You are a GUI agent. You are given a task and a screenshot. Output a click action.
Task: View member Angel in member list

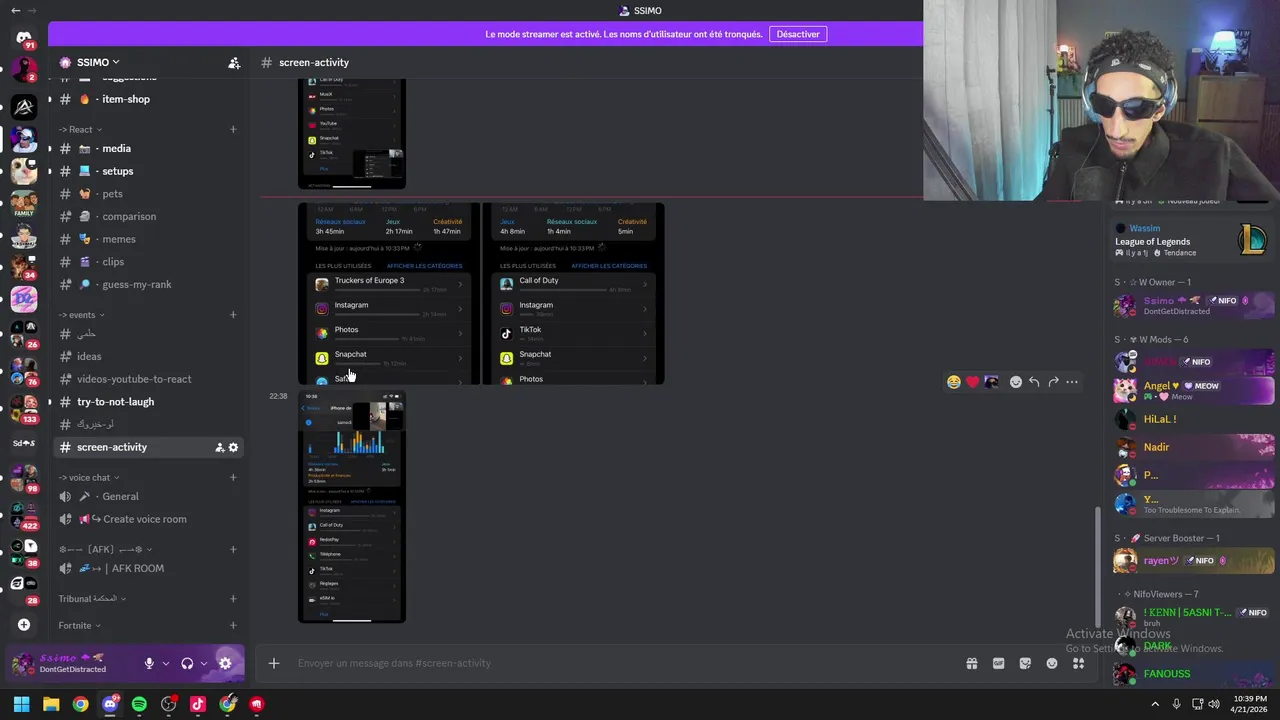[1195, 390]
